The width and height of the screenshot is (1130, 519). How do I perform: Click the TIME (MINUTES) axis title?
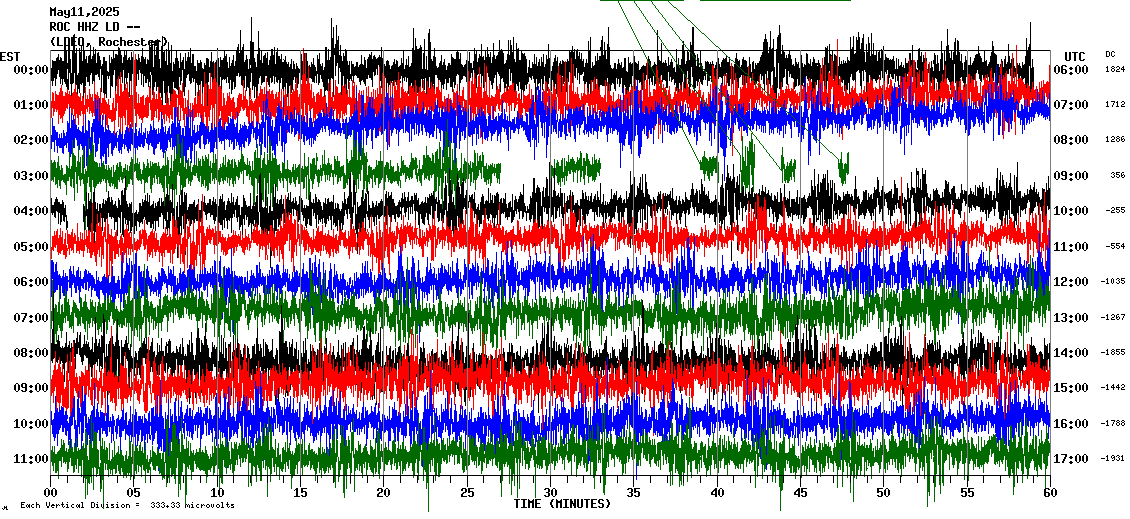point(561,504)
